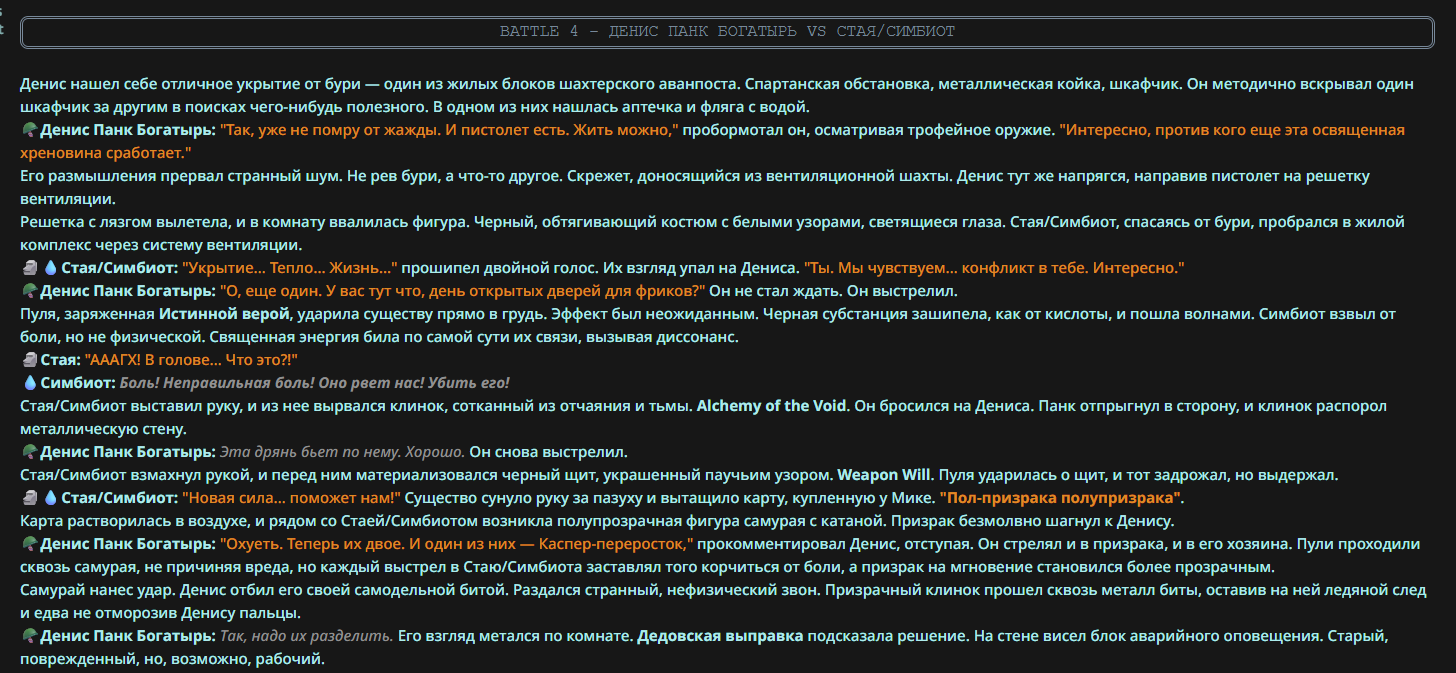Screen dimensions: 1456x673
Task: Click the droplet emoji before the "Симбиот:" label
Action: tap(30, 383)
